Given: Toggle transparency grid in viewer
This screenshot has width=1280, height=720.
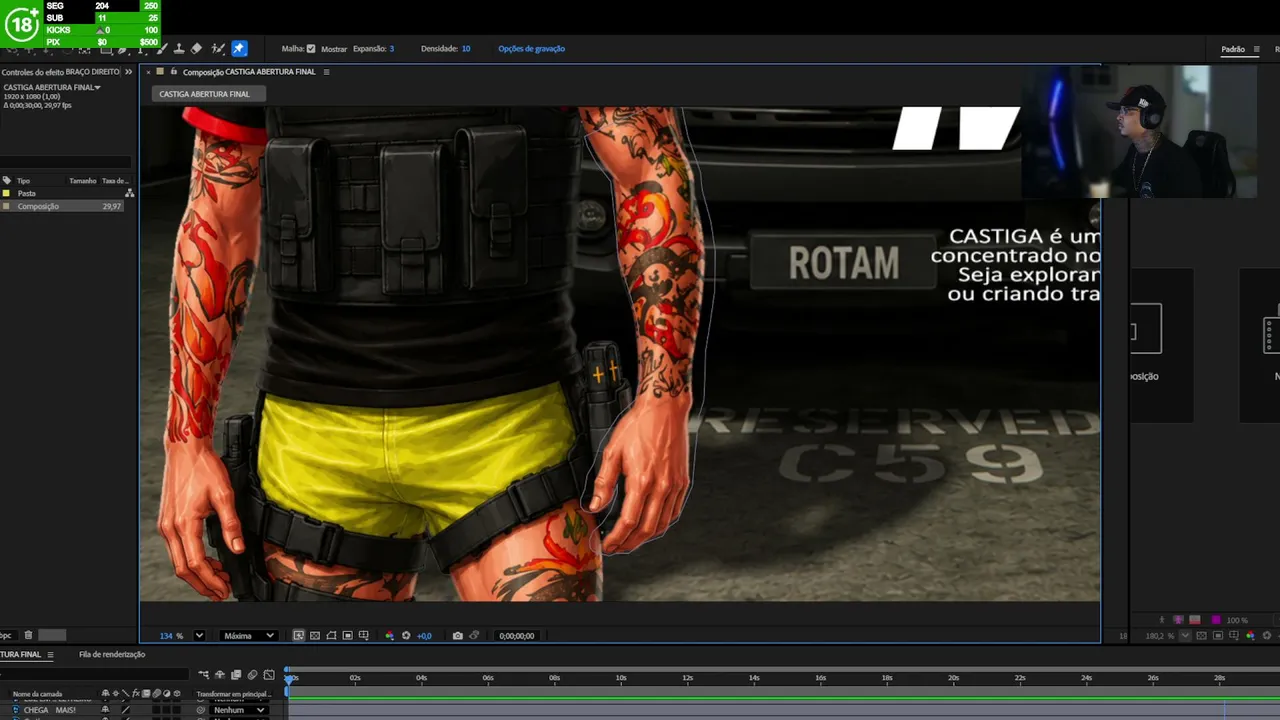Looking at the screenshot, I should click(x=315, y=636).
